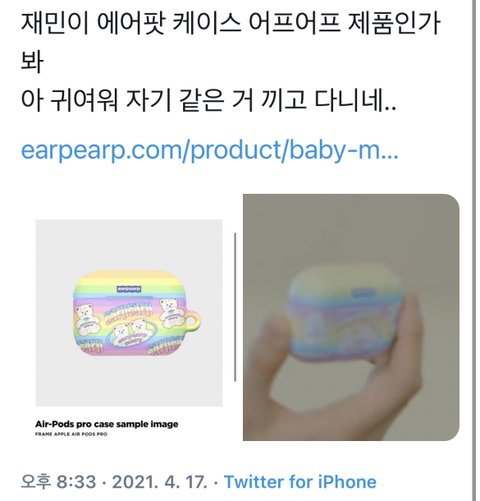Screen dimensions: 480x501
Task: Click the word 재민이 in the tweet
Action: pyautogui.click(x=55, y=23)
